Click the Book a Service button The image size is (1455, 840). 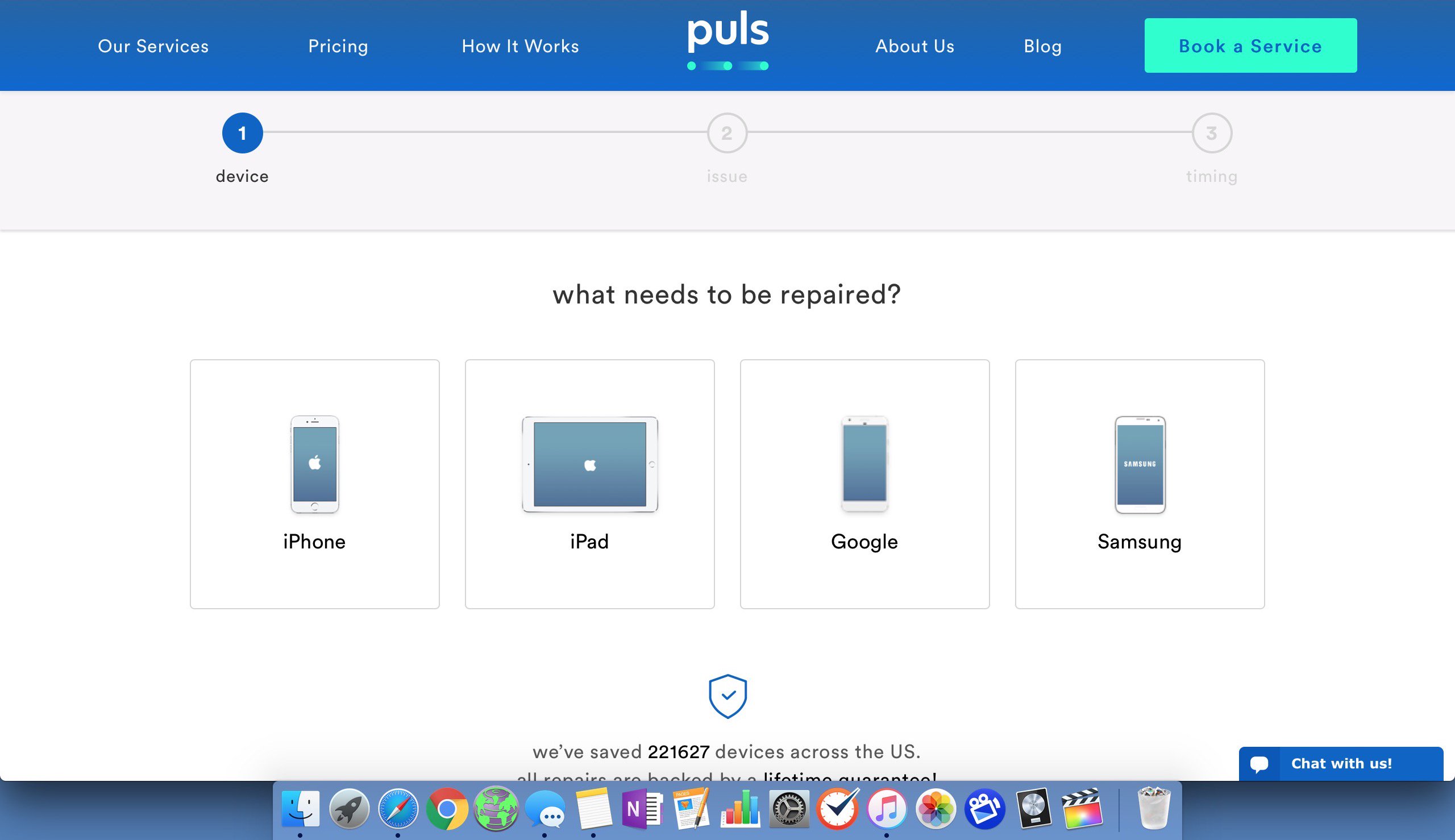click(1251, 45)
